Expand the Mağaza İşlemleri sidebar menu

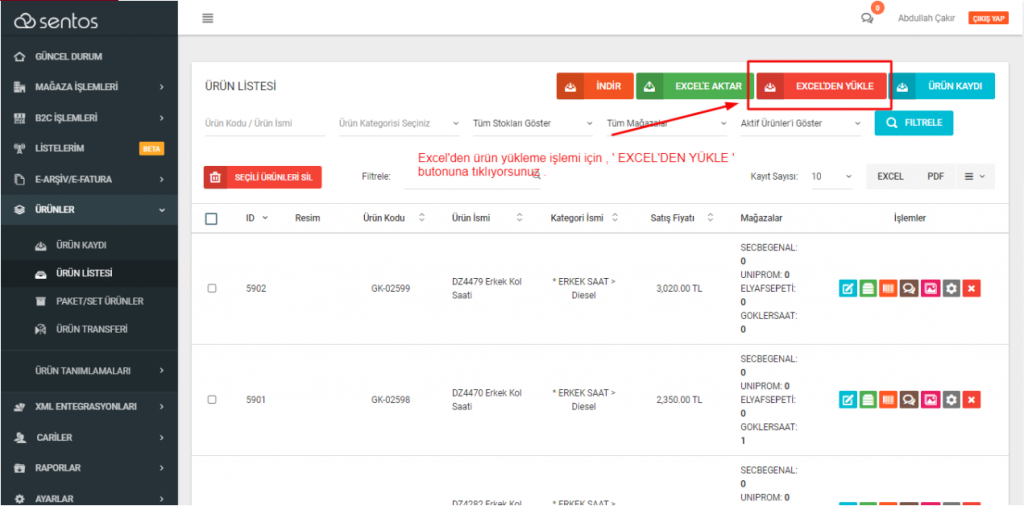(89, 87)
